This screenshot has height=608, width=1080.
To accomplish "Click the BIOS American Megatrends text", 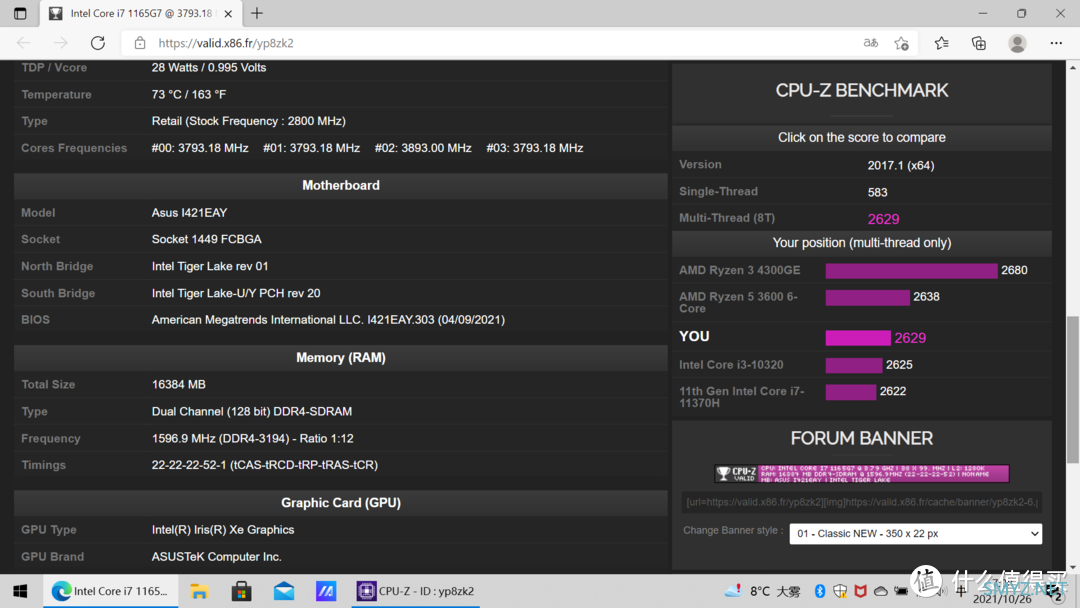I will 328,319.
